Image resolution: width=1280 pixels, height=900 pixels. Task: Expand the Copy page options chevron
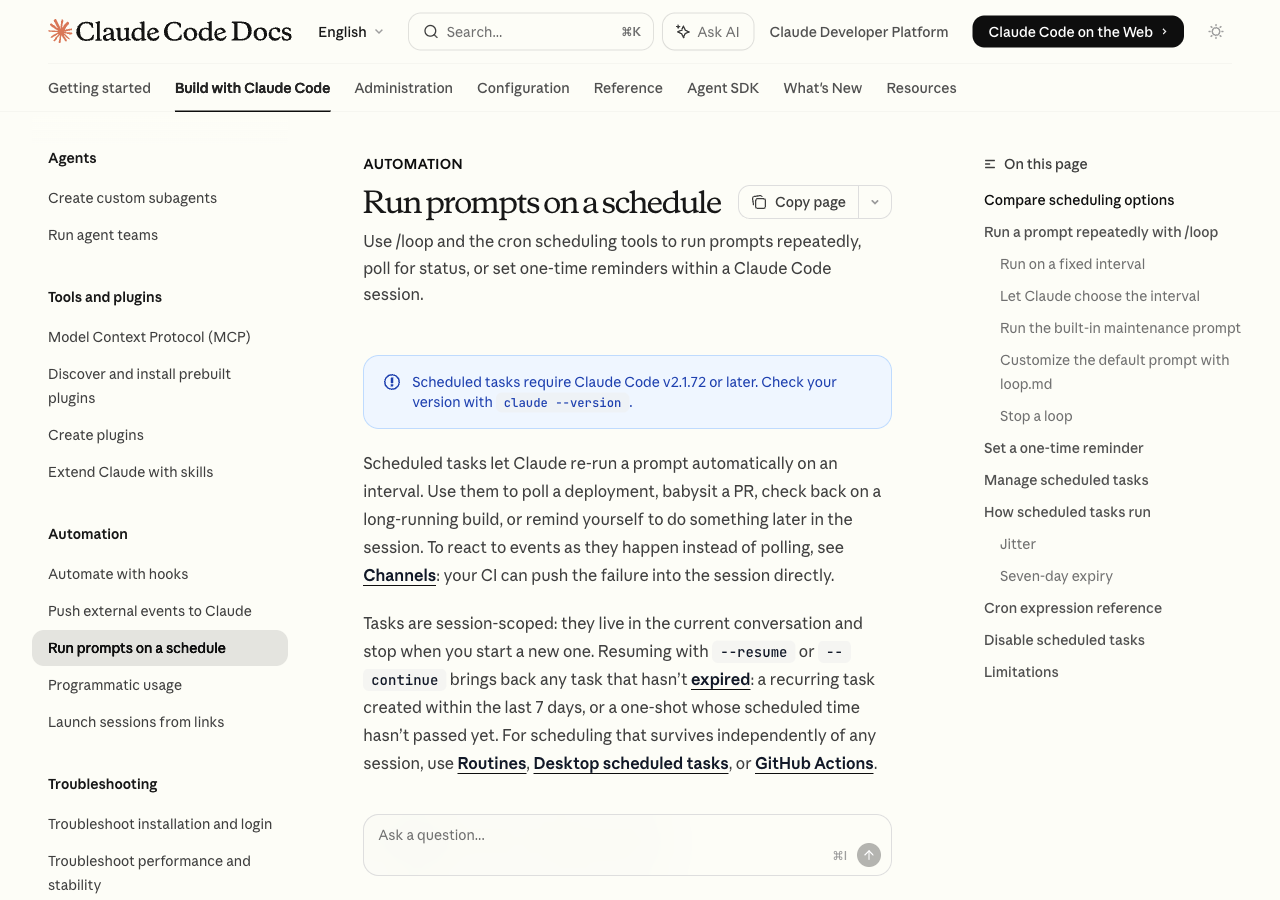pos(875,202)
